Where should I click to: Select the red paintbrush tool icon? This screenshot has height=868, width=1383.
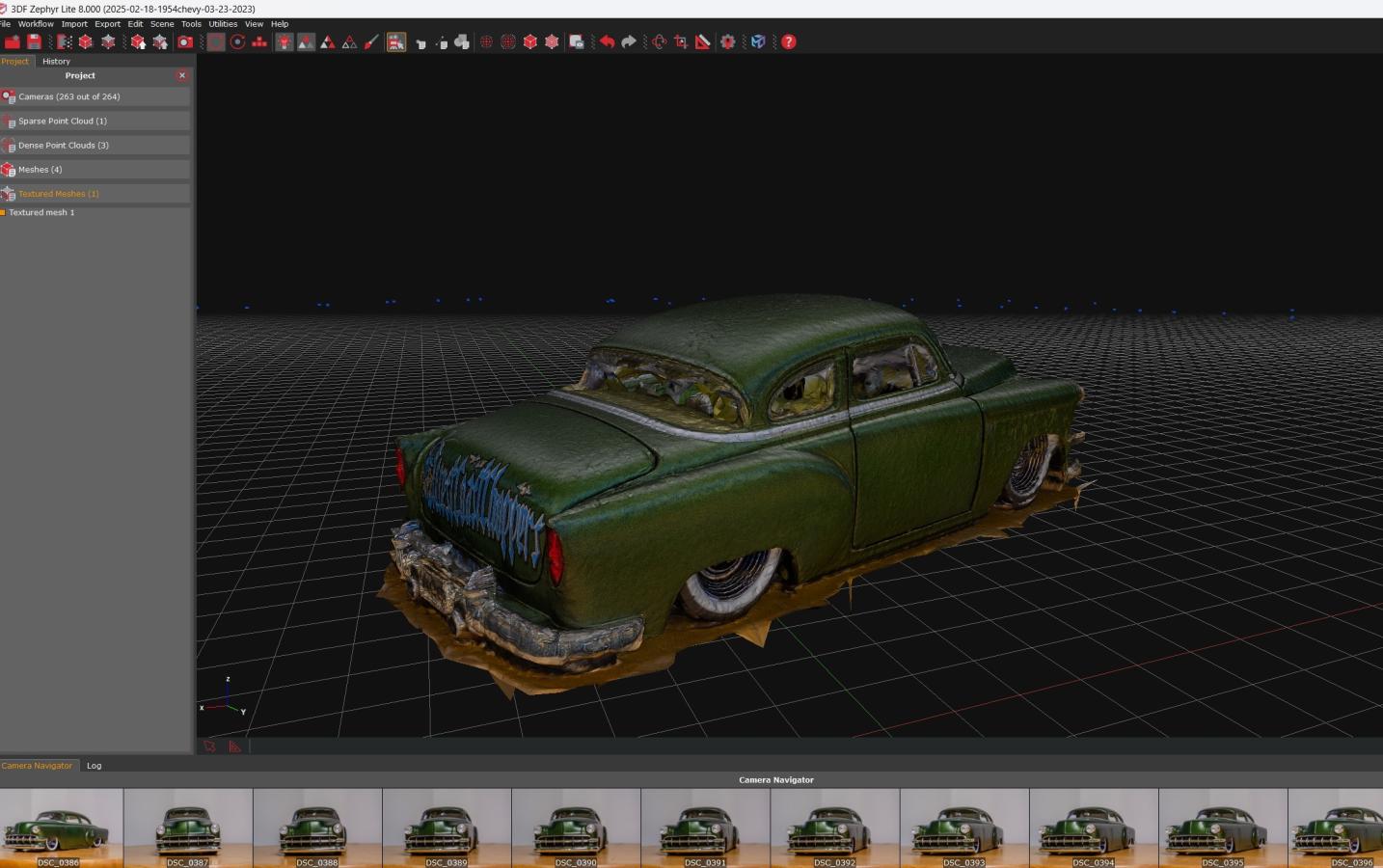click(371, 41)
